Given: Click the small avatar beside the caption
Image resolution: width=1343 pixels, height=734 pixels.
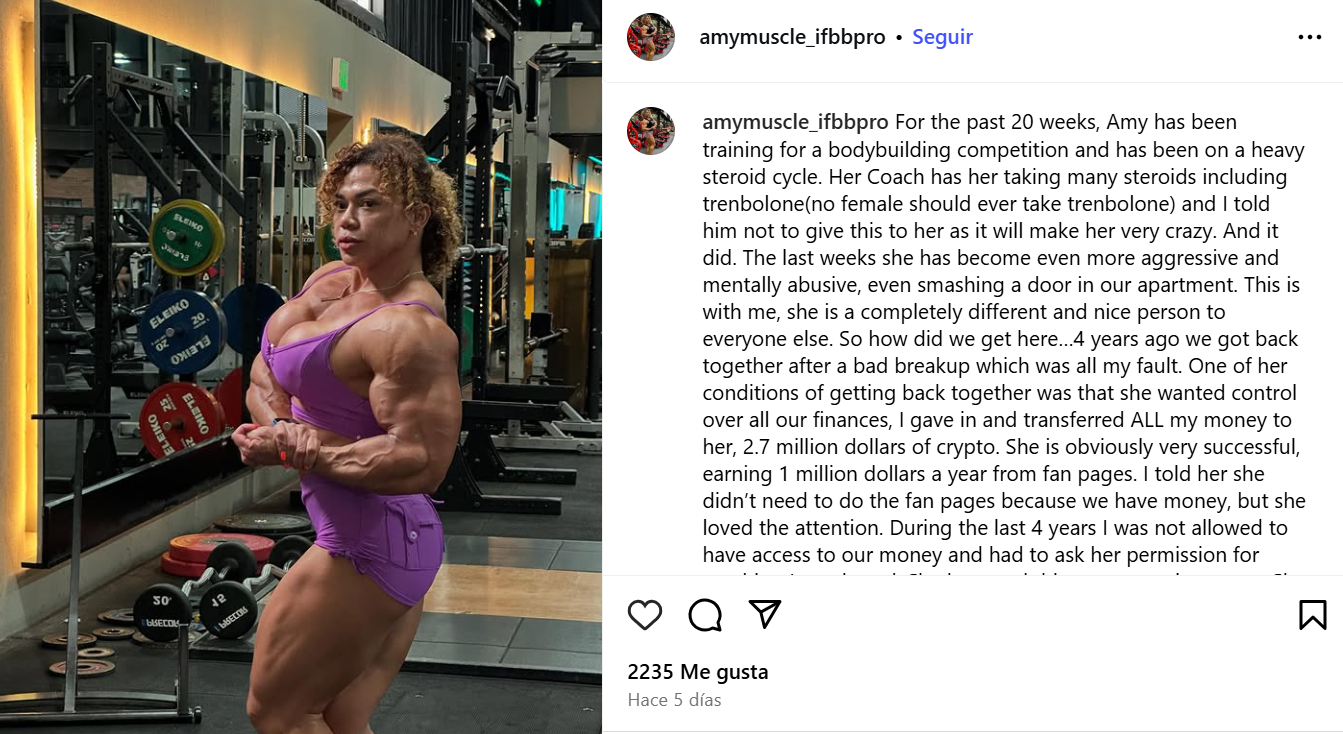Looking at the screenshot, I should [651, 131].
